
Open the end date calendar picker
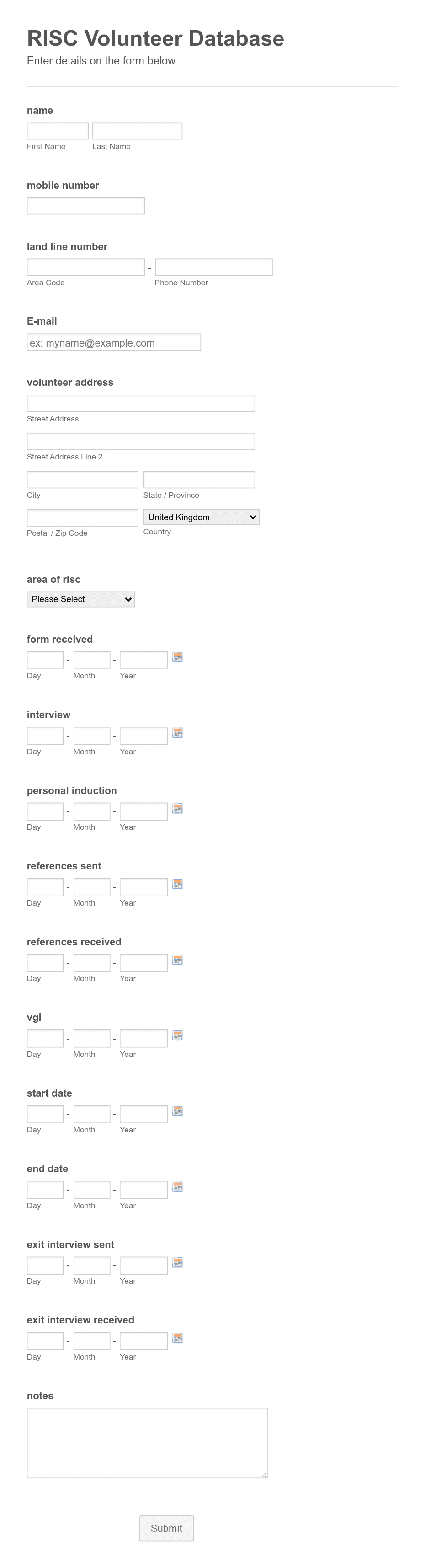[177, 1188]
